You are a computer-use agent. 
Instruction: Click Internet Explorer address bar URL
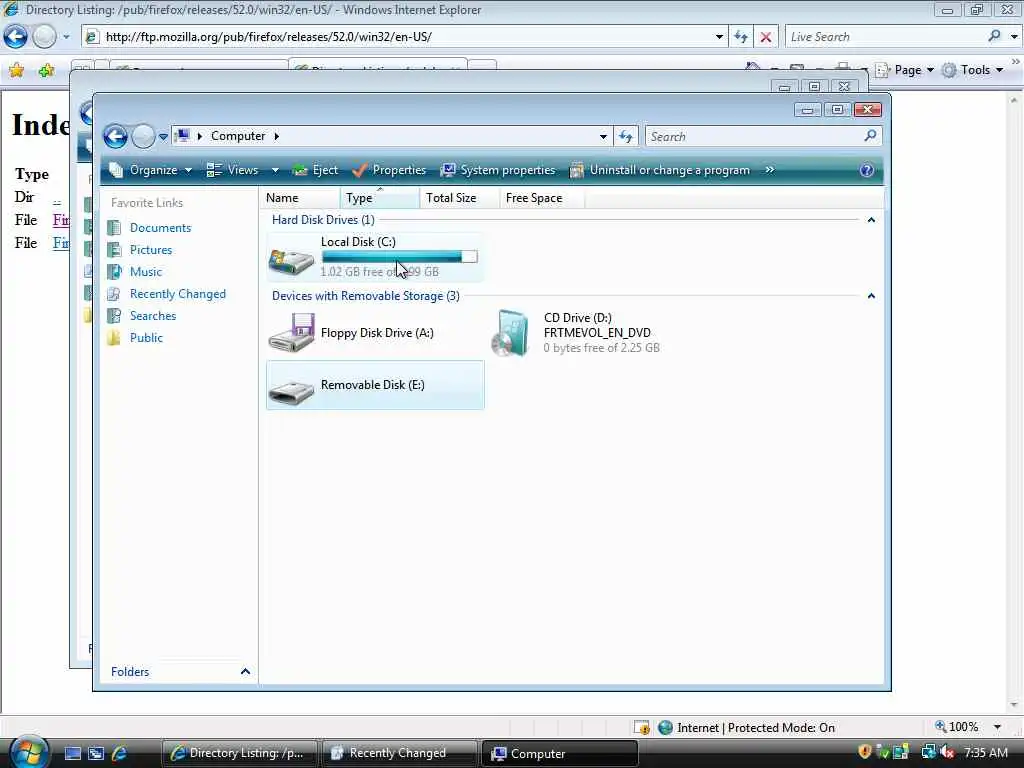point(268,37)
